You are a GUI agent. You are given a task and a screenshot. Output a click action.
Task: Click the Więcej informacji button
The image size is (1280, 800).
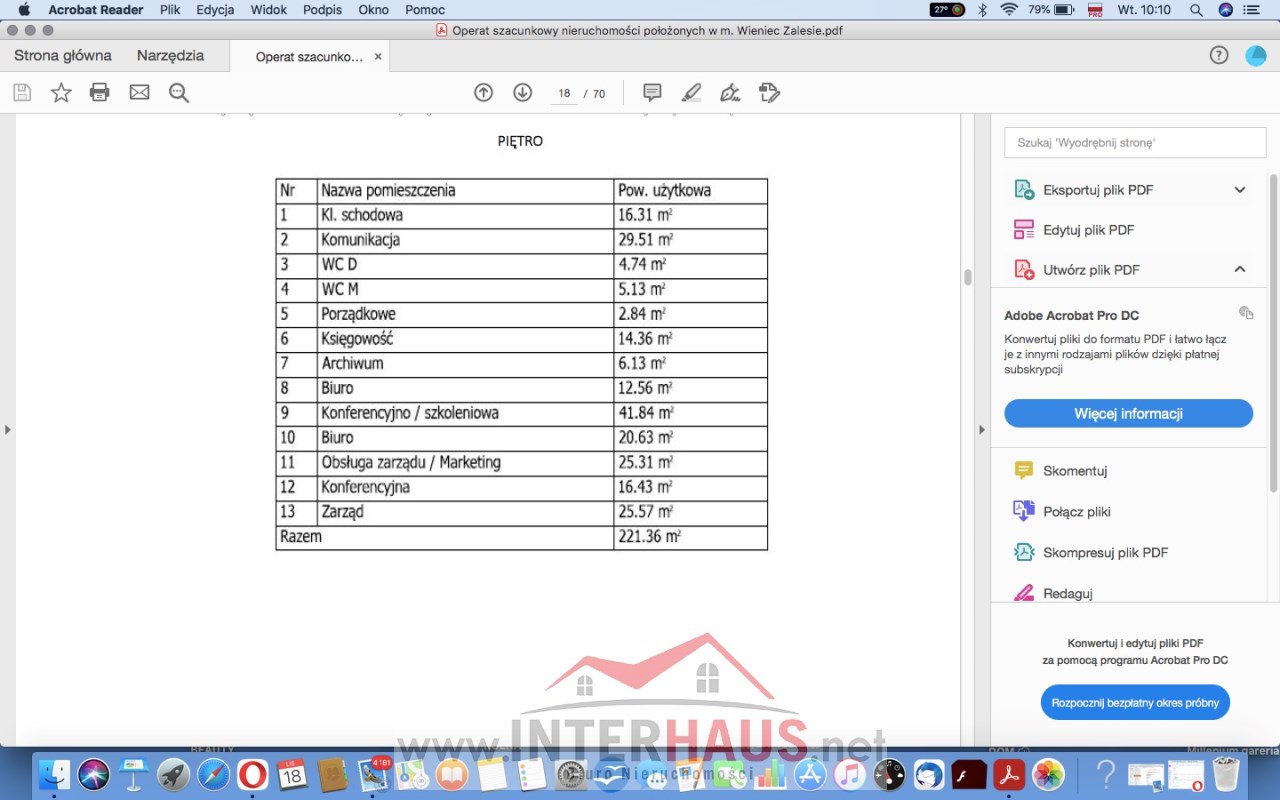tap(1128, 414)
